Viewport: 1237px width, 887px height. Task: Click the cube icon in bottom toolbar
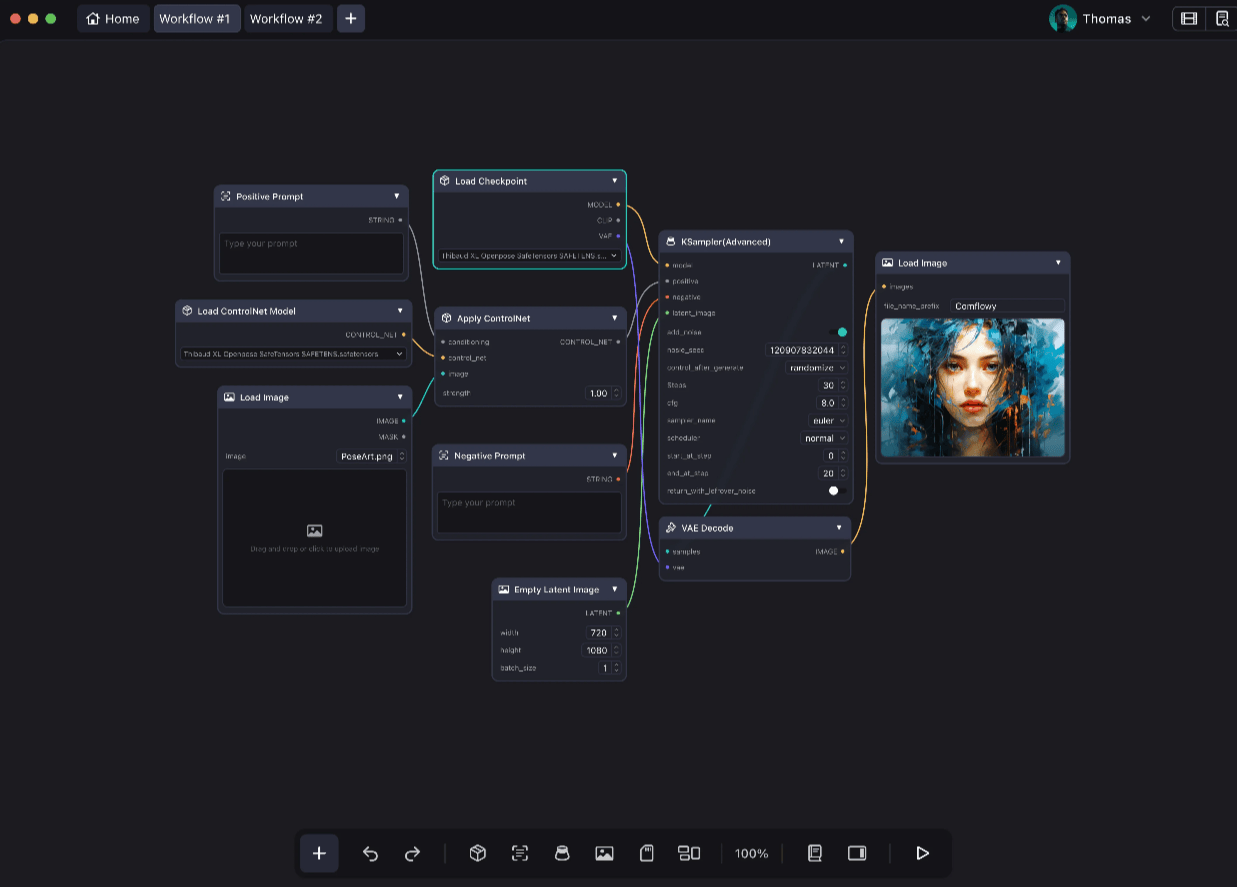point(478,853)
